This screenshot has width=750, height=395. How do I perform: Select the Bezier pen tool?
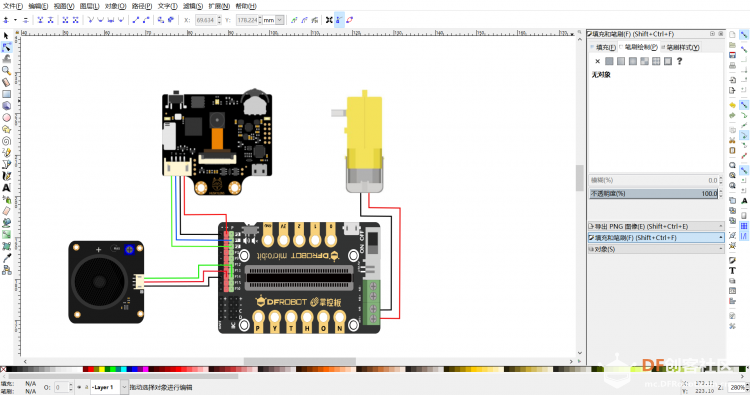6,164
